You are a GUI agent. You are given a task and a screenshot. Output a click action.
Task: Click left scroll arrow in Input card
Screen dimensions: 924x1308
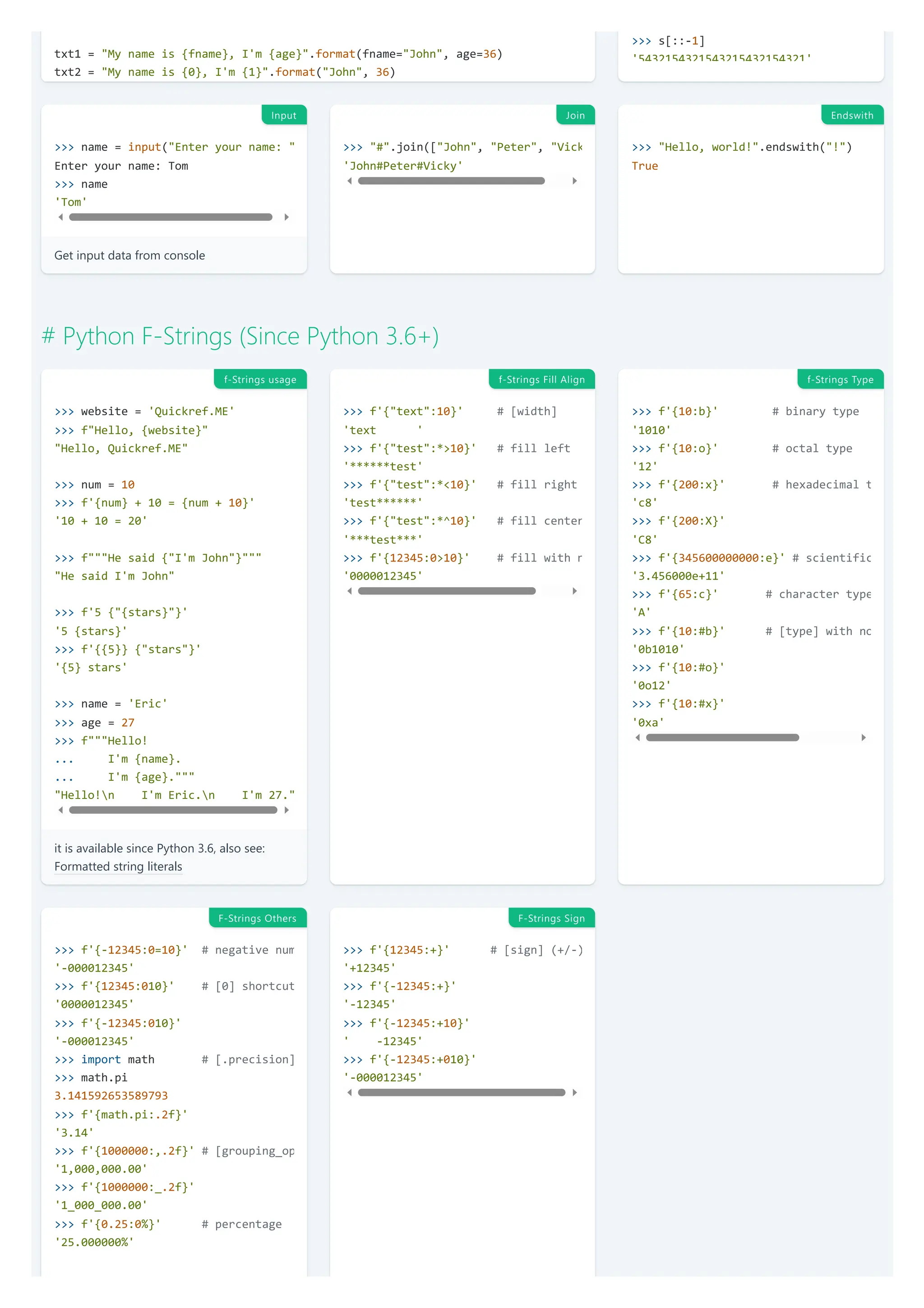point(61,217)
